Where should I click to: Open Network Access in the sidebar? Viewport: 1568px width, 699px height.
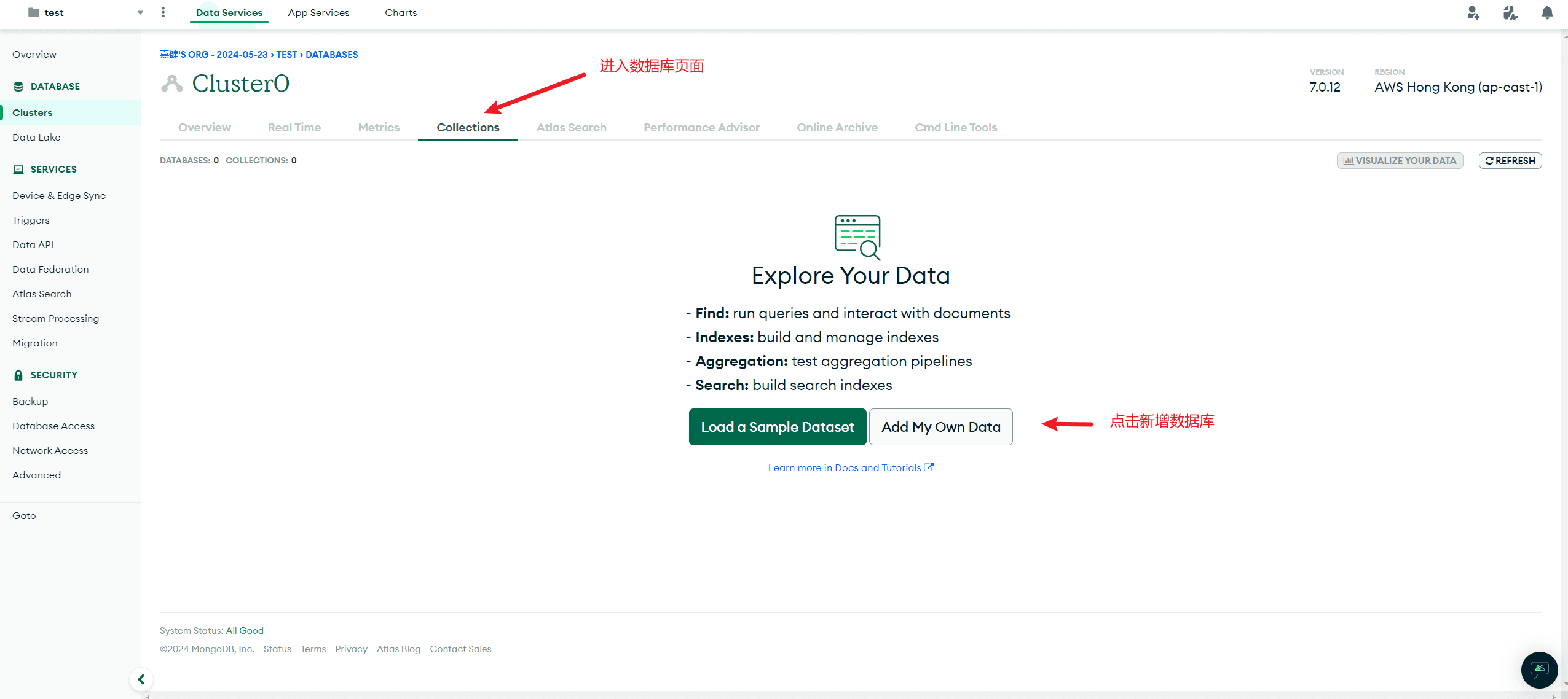tap(50, 451)
